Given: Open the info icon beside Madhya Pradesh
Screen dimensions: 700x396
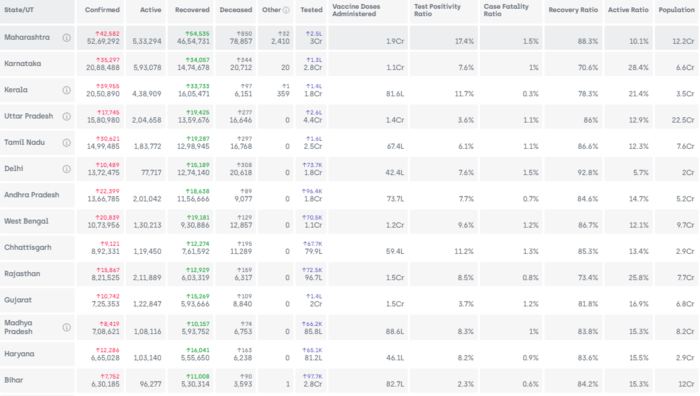Looking at the screenshot, I should coord(67,327).
